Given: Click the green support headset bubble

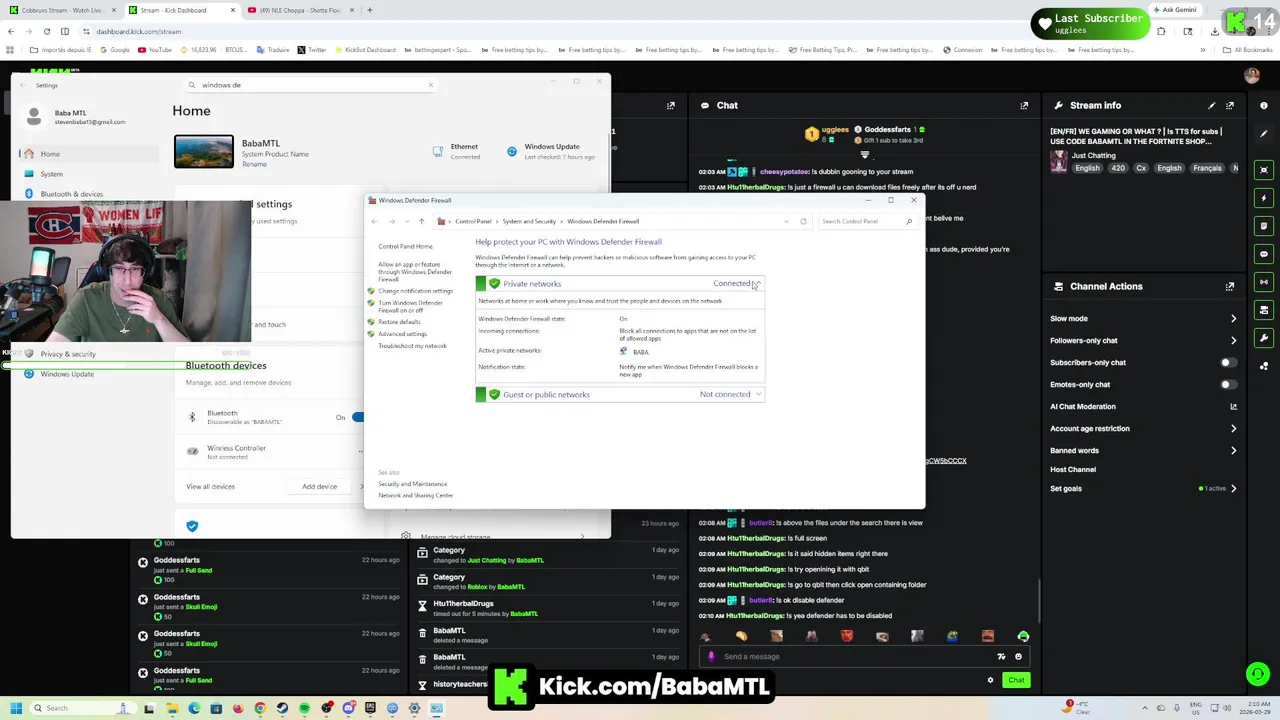Looking at the screenshot, I should tap(1258, 674).
